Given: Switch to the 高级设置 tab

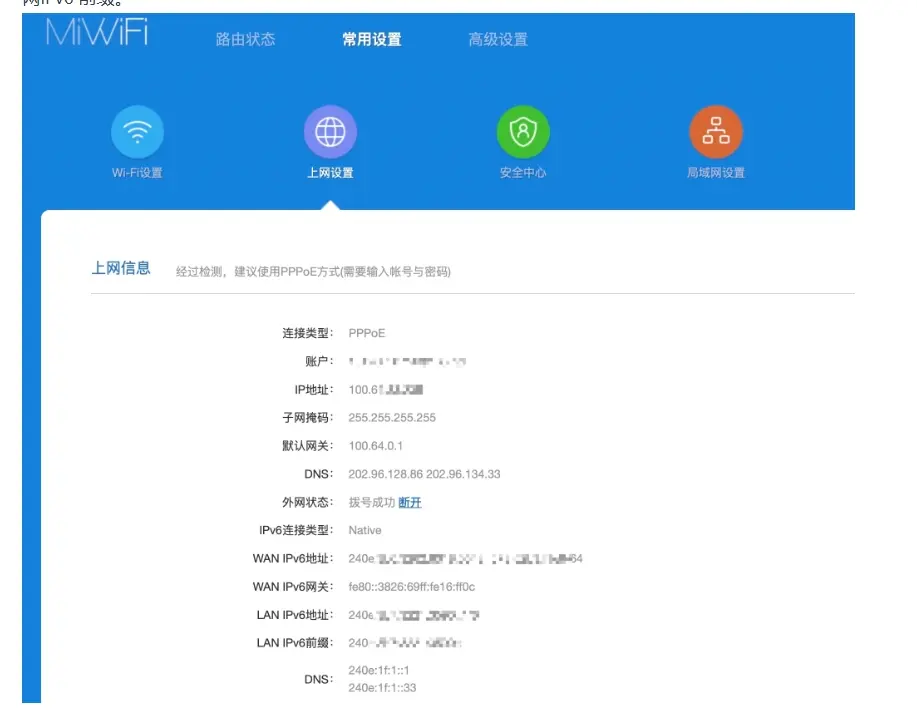Looking at the screenshot, I should pos(498,39).
